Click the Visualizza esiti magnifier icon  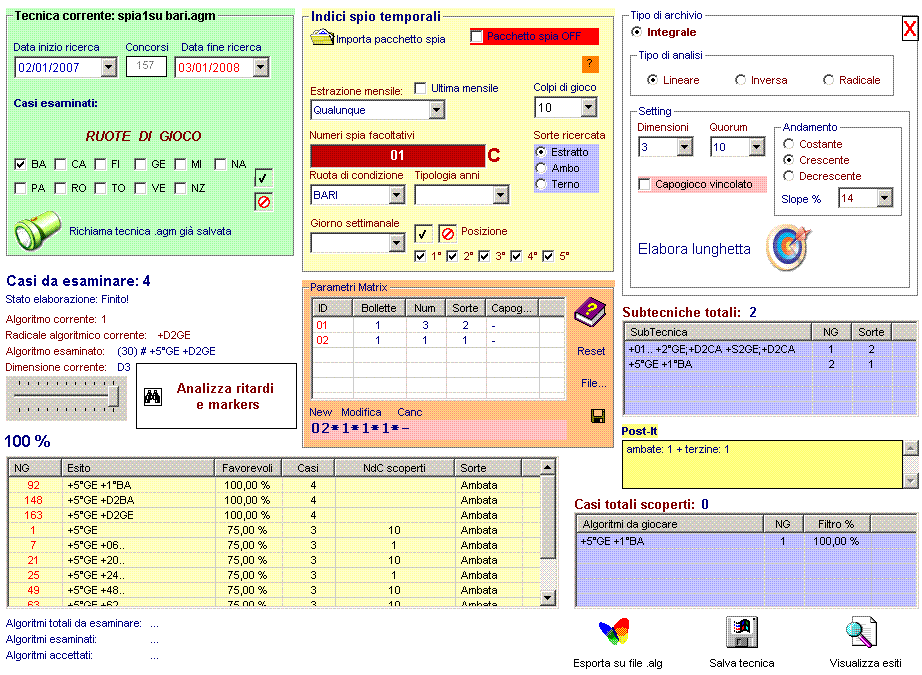click(862, 632)
